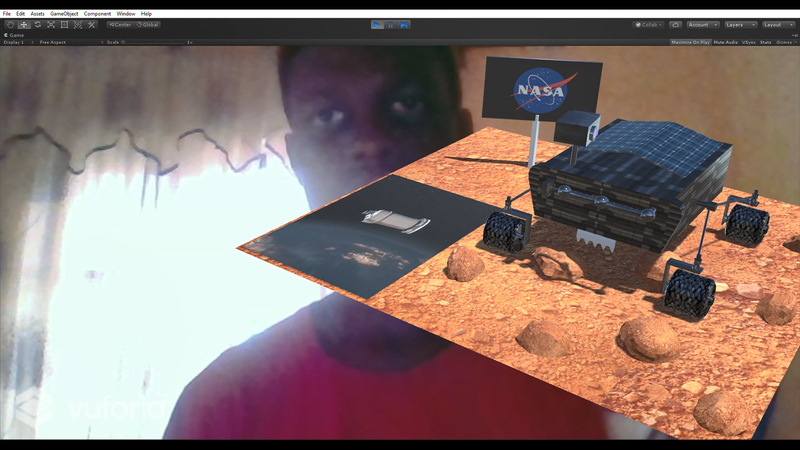Select the Move tool
This screenshot has width=800, height=450.
[x=24, y=24]
